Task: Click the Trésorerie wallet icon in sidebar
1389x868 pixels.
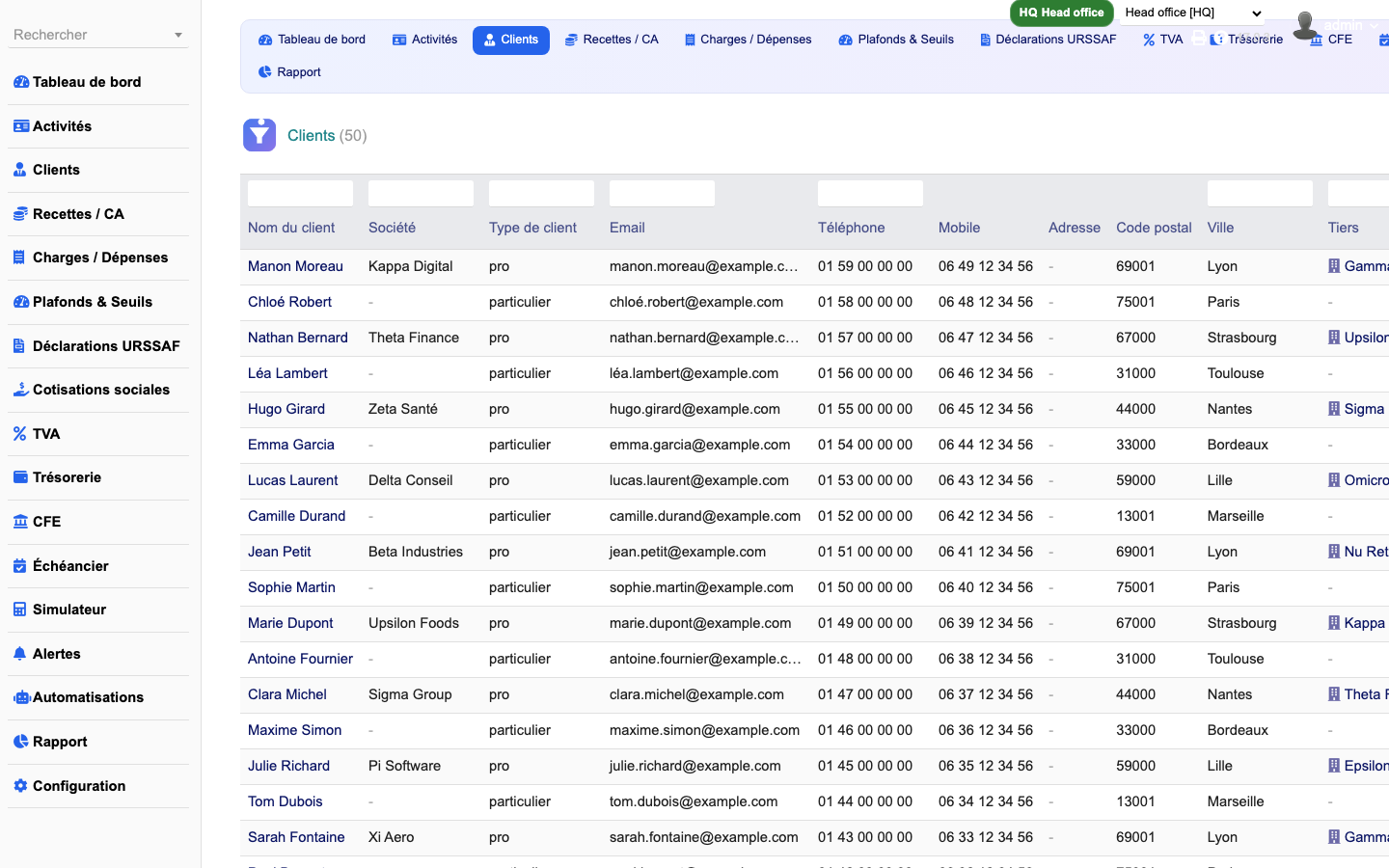Action: coord(20,477)
